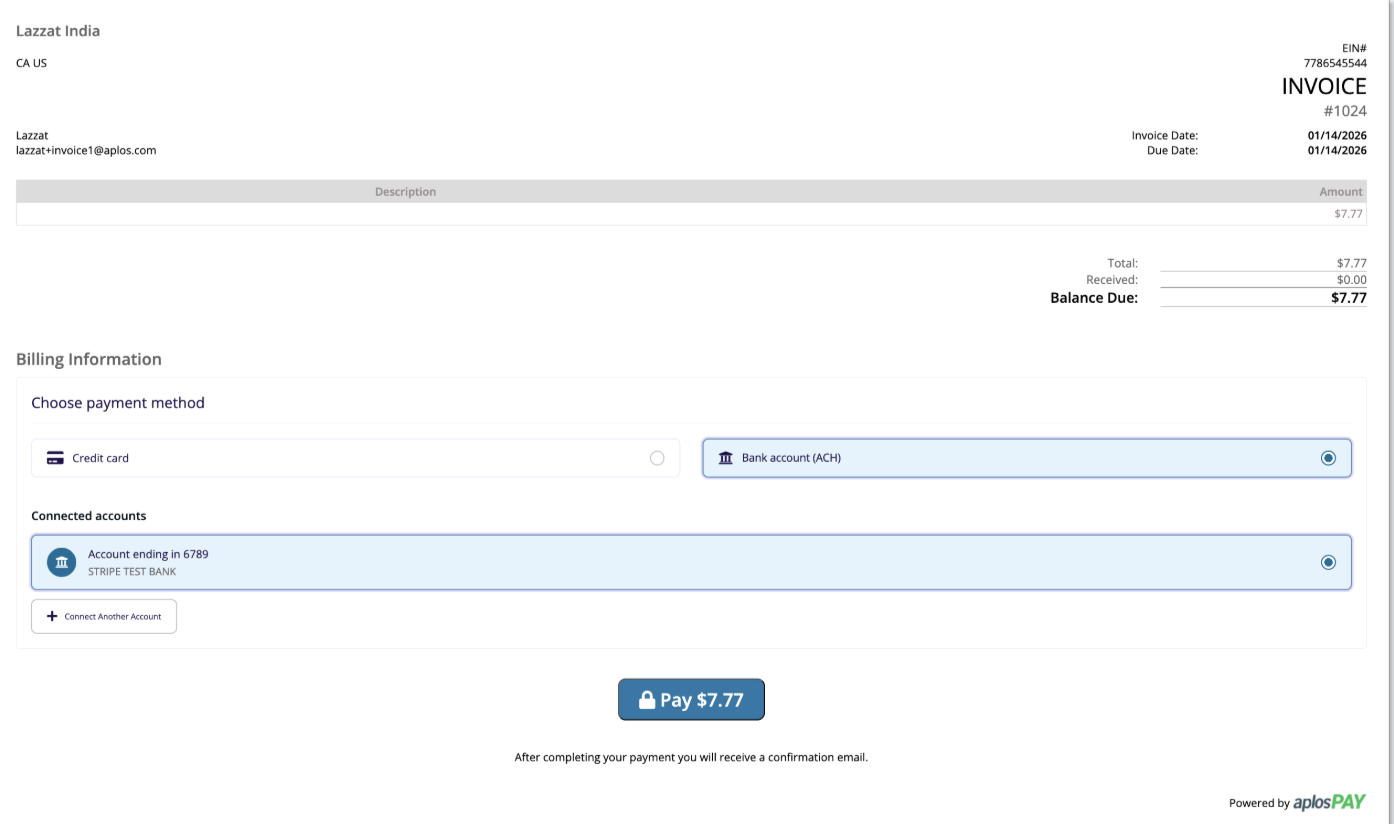Click the Amount column header
1394x824 pixels.
point(1340,192)
